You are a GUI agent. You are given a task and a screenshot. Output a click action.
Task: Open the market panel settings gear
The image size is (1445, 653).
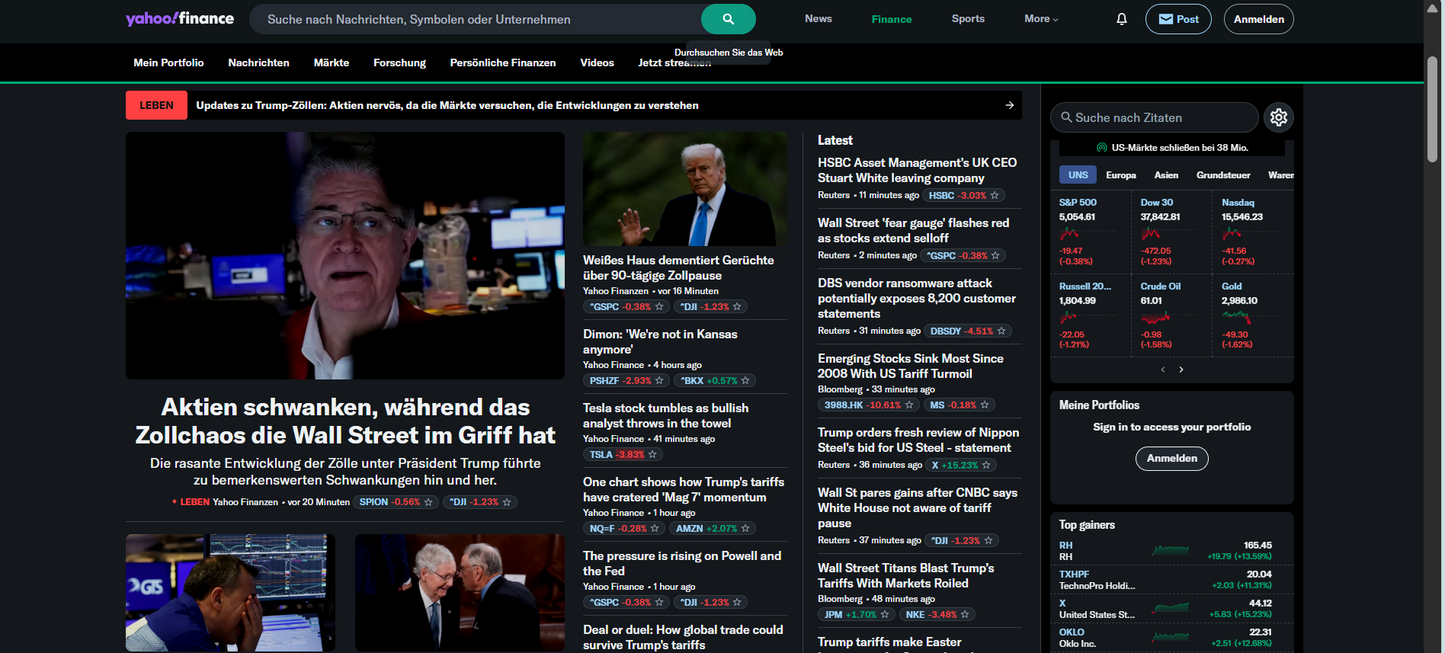(x=1278, y=117)
